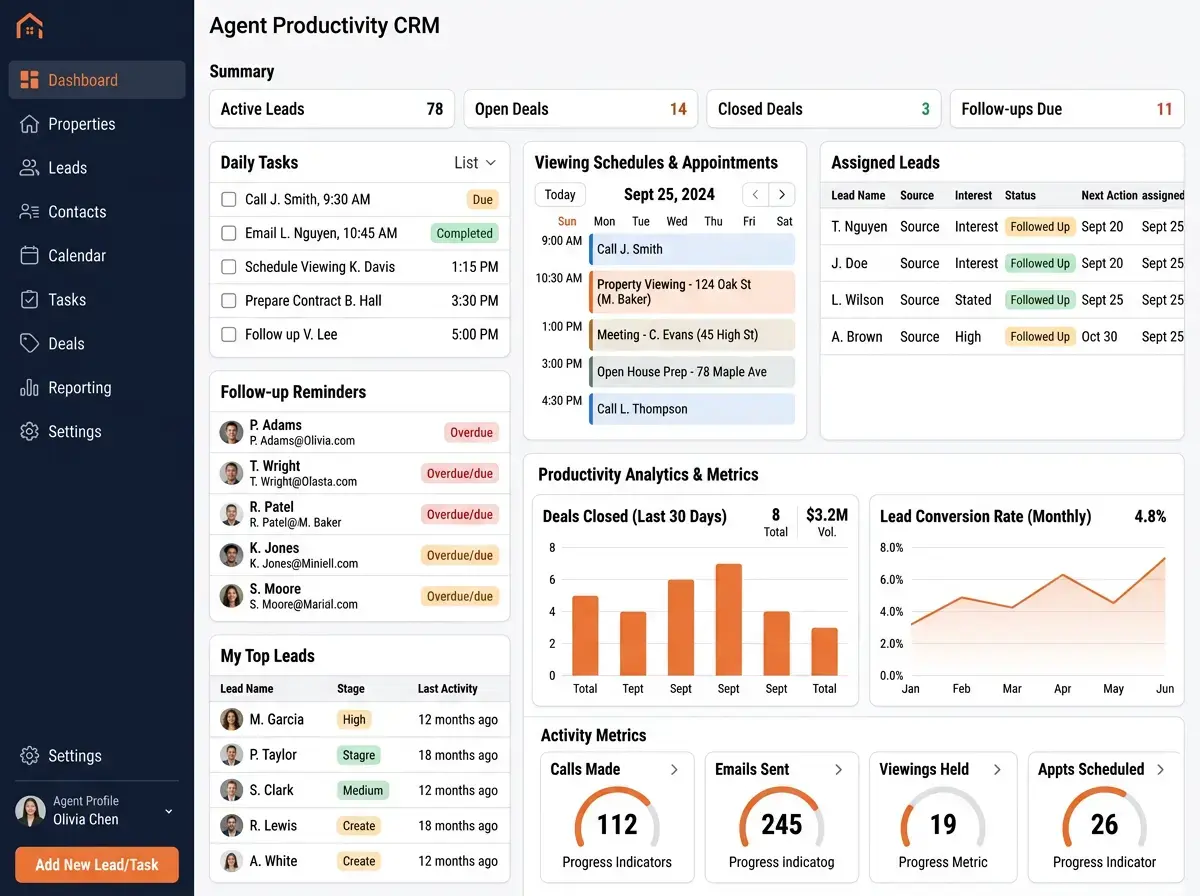The height and width of the screenshot is (896, 1200).
Task: Click the Contacts list icon
Action: pyautogui.click(x=29, y=212)
